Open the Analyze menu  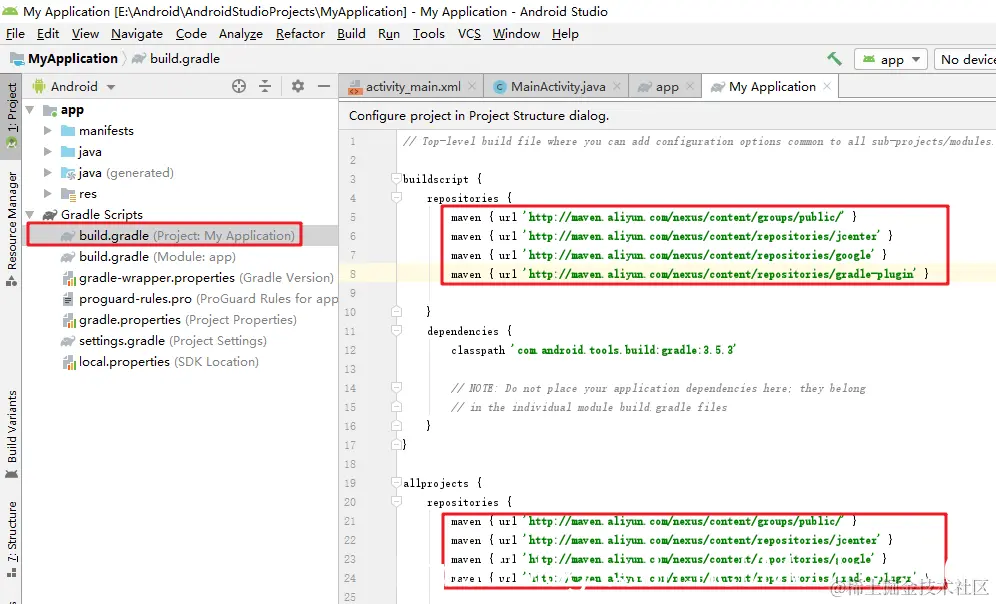tap(241, 34)
